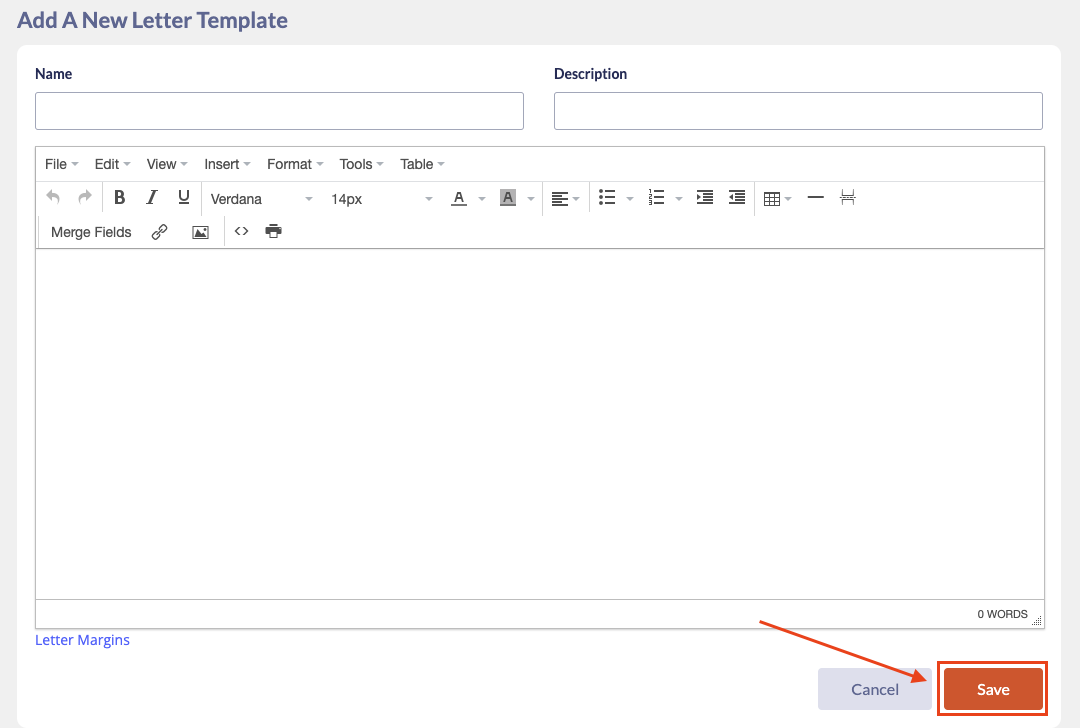Open the Verdana font family dropdown
1080x728 pixels.
pos(261,199)
